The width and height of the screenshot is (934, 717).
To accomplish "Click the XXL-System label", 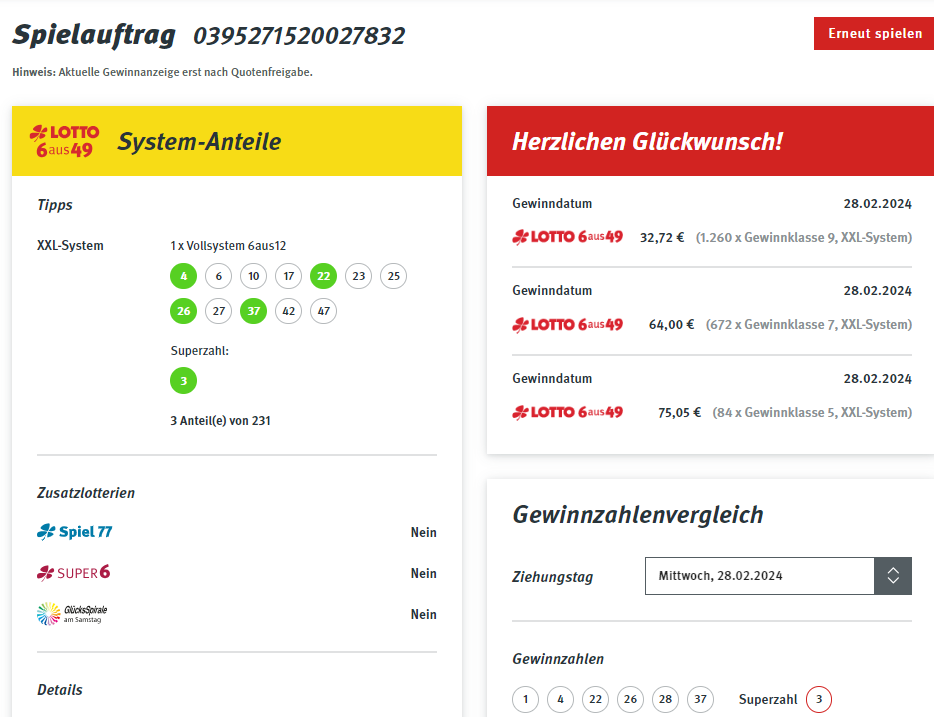I will click(x=70, y=245).
